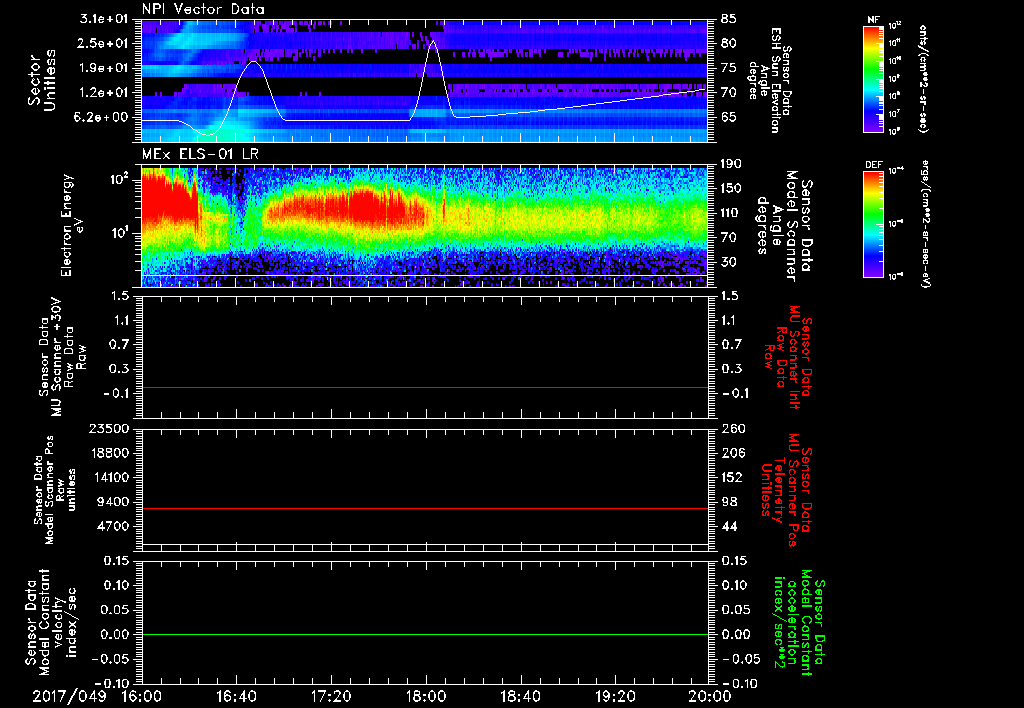Screen dimensions: 1024x708
Task: Click the 'Model Scanner Pos Raw unitless' axis label
Action: click(x=55, y=490)
